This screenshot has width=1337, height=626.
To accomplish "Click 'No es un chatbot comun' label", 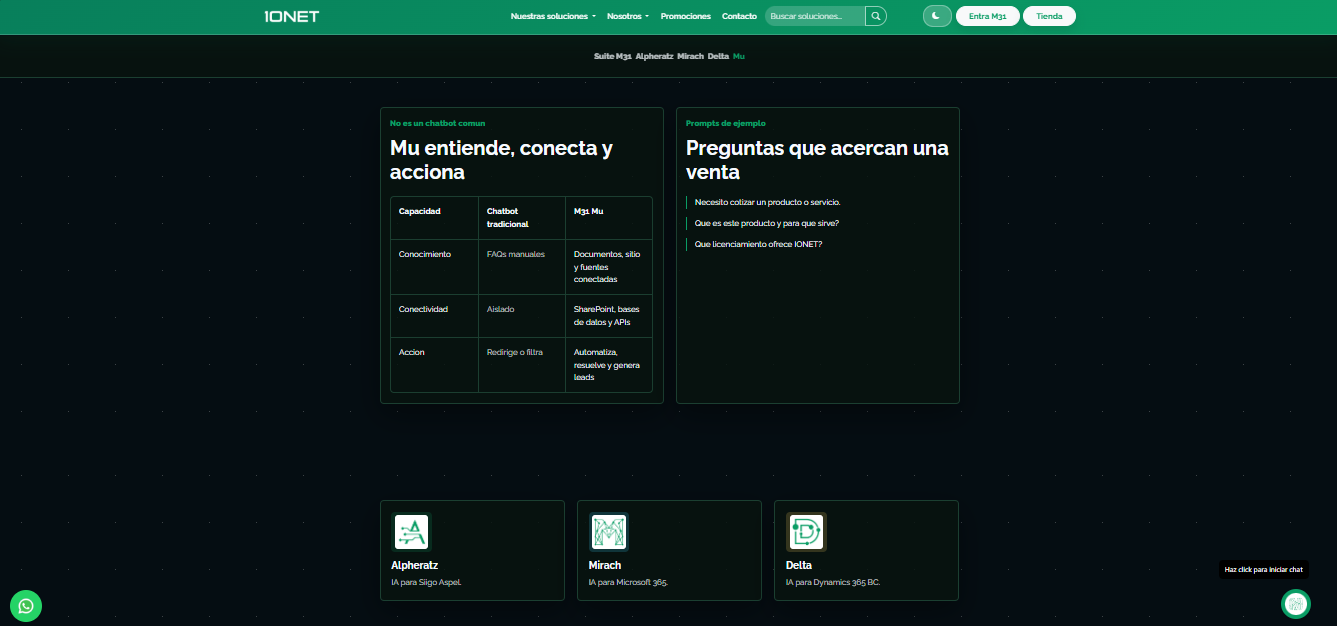I will point(438,123).
